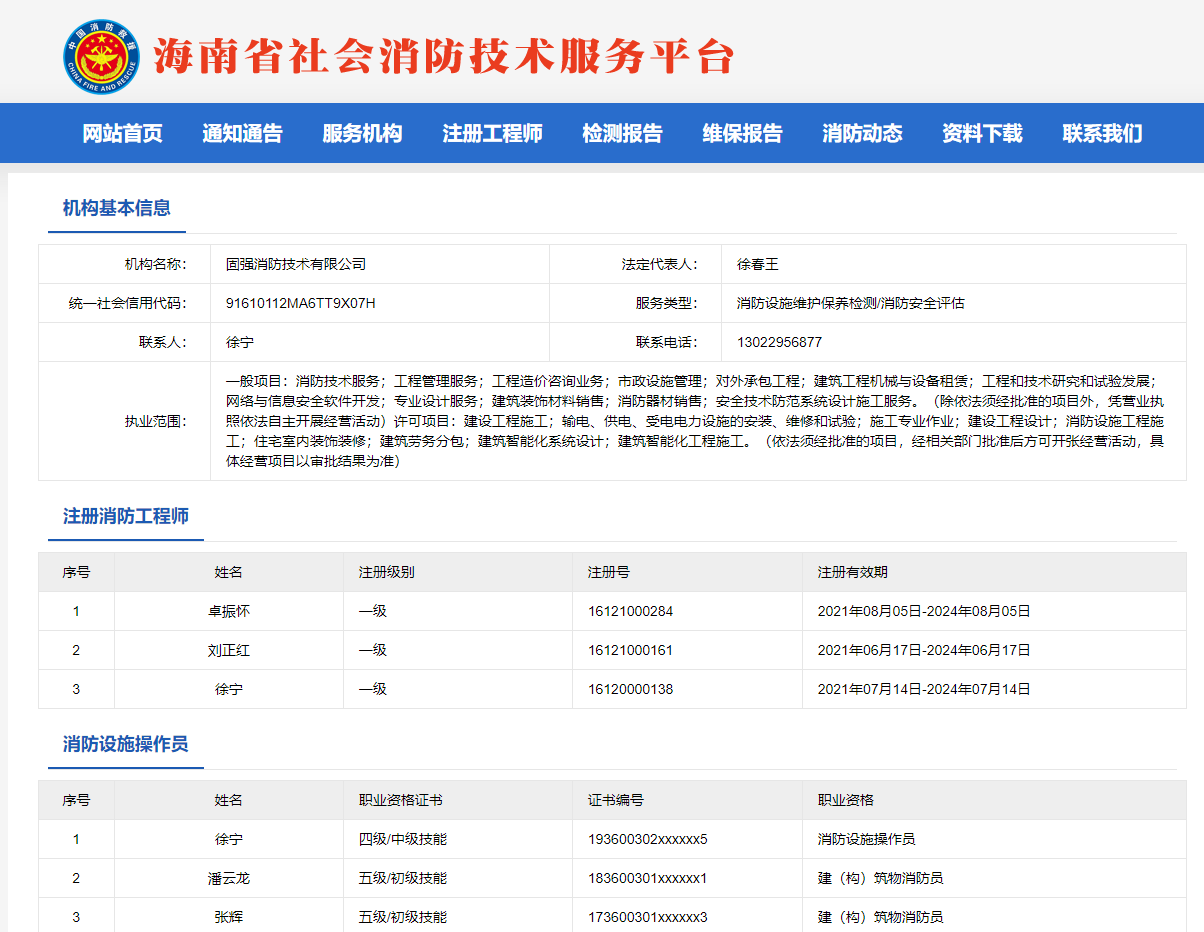Click the 联系我们 menu link
Screen dimensions: 1204x932
1102,133
